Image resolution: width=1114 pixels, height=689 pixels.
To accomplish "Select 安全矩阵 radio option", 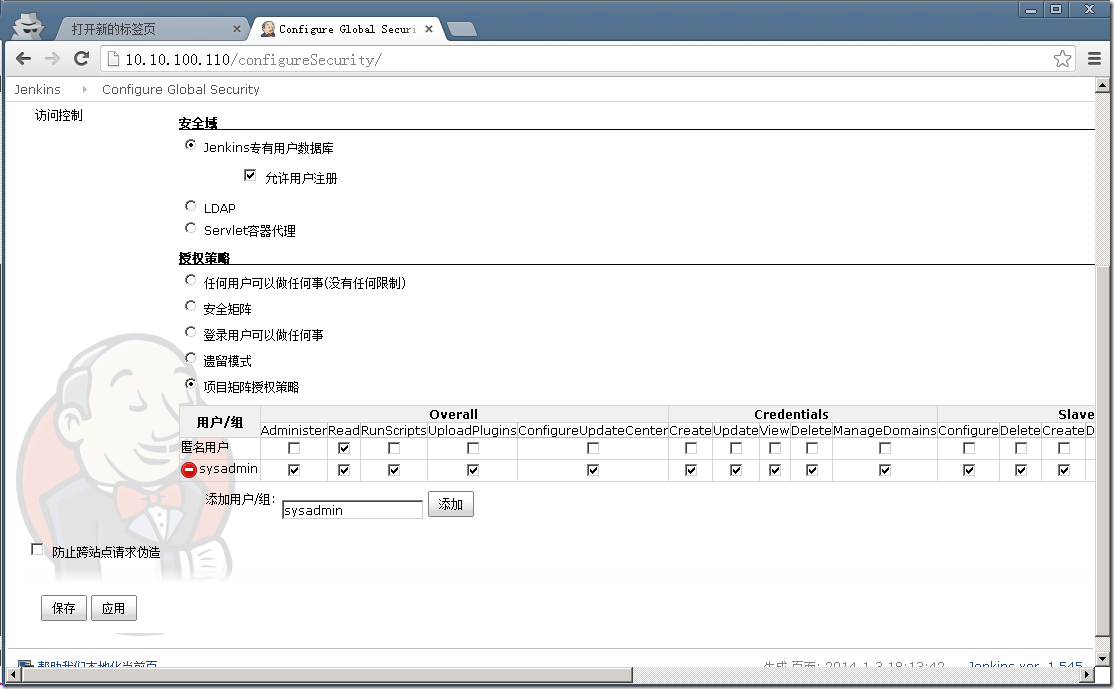I will click(190, 306).
